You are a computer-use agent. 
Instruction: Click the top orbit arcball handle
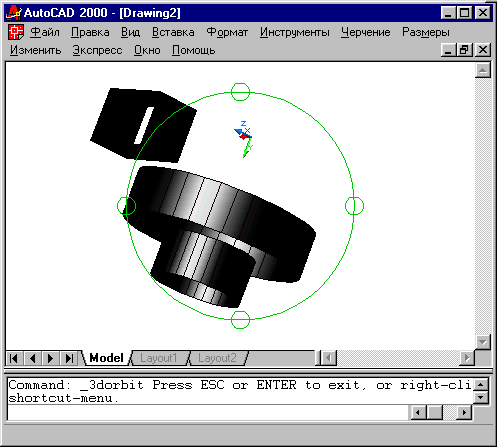[x=240, y=92]
